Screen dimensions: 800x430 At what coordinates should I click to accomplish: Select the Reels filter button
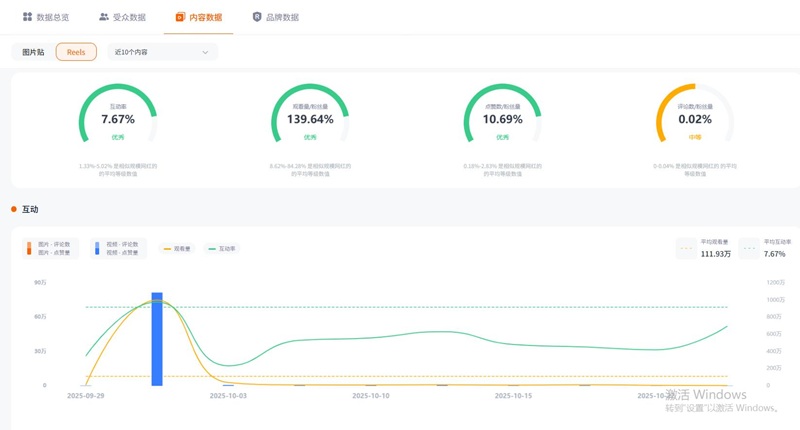tap(76, 52)
